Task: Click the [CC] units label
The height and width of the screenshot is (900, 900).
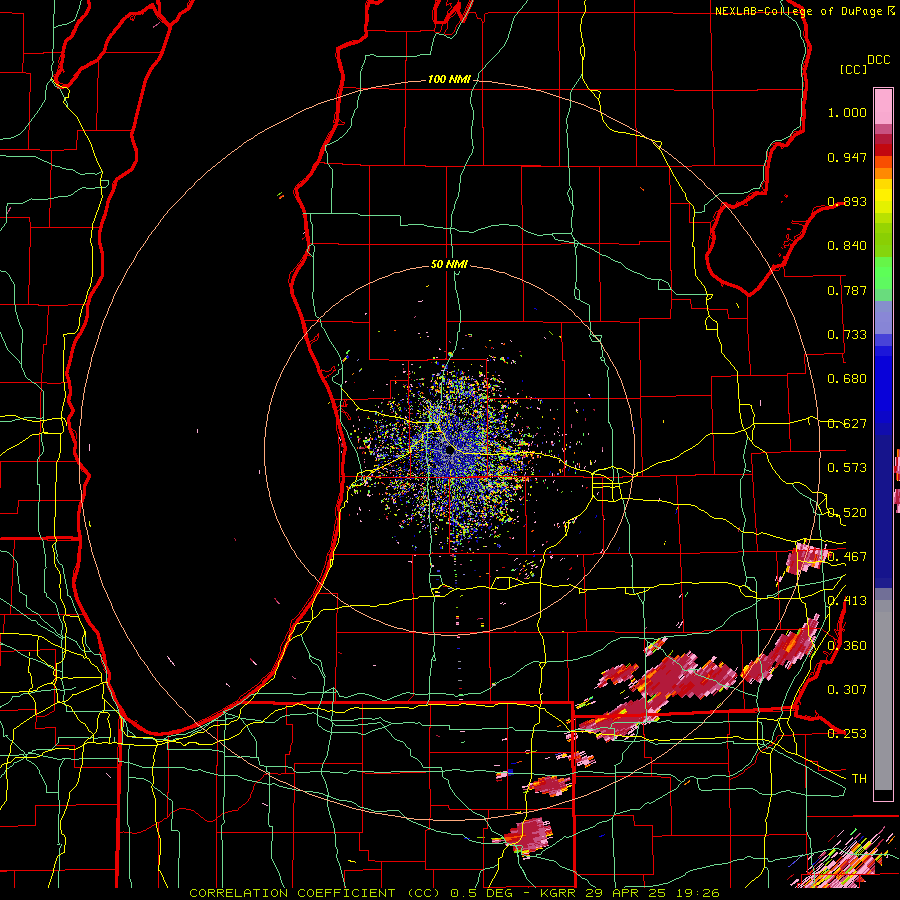Action: pyautogui.click(x=853, y=69)
